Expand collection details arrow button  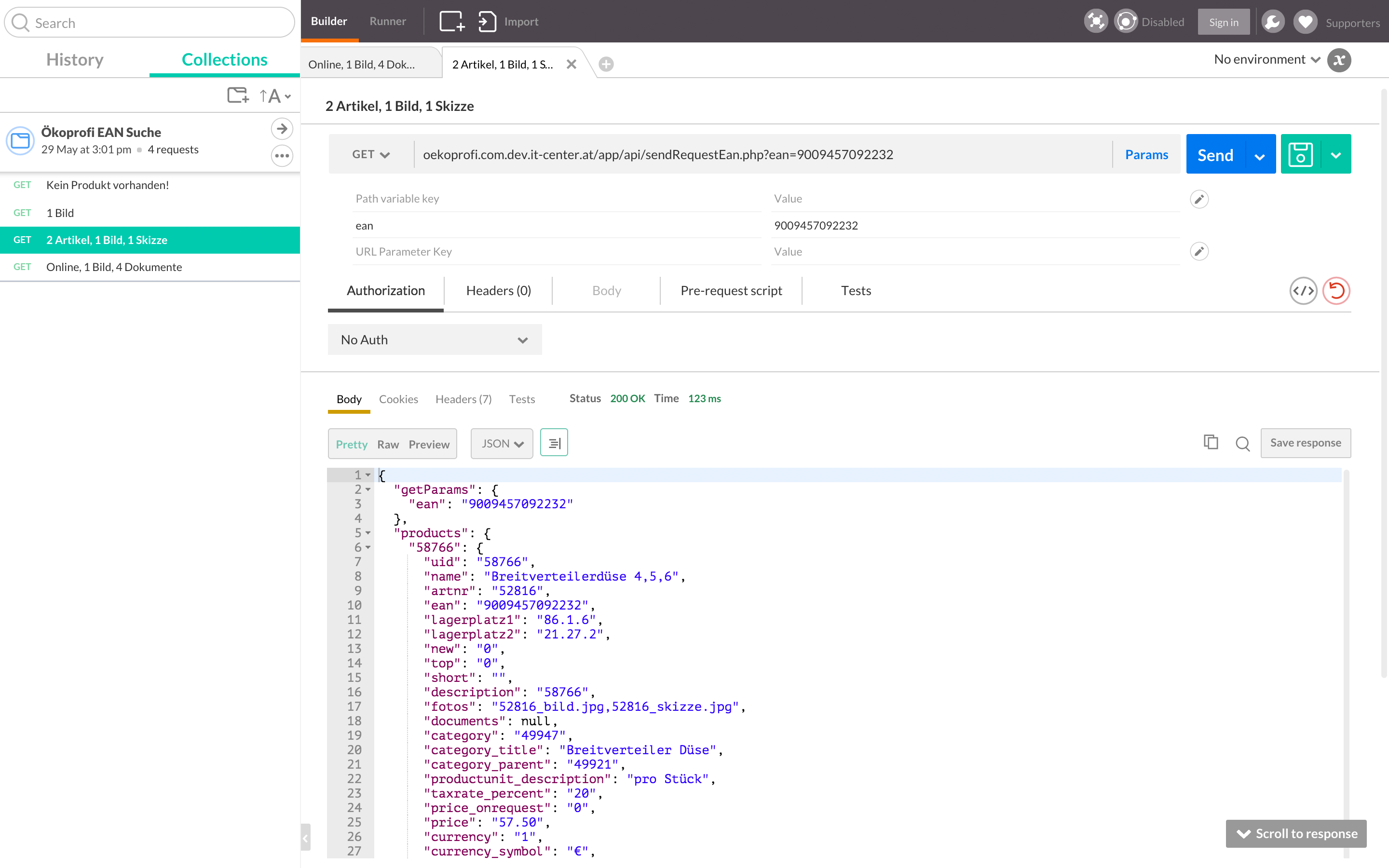click(282, 129)
